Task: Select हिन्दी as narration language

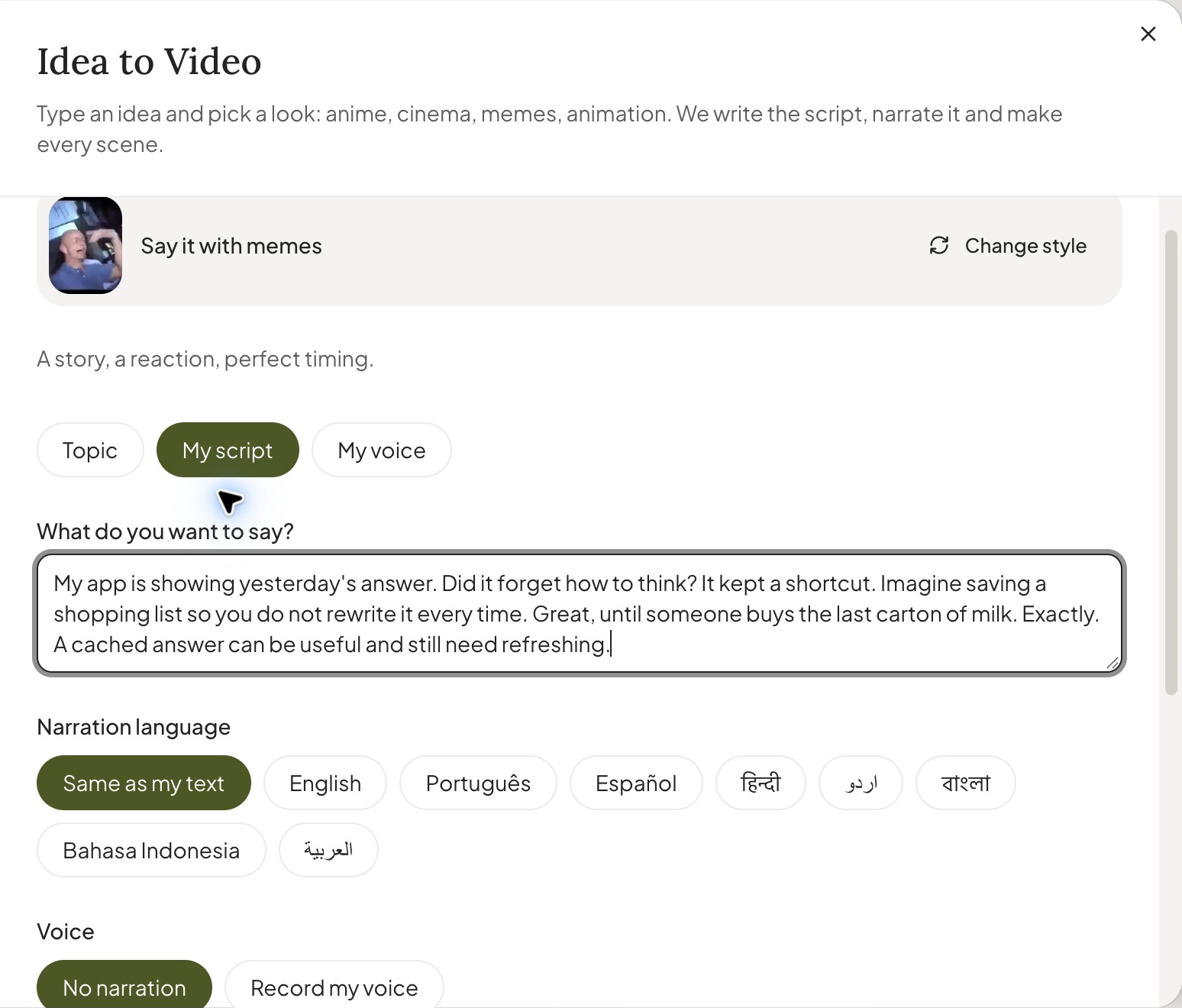Action: coord(761,783)
